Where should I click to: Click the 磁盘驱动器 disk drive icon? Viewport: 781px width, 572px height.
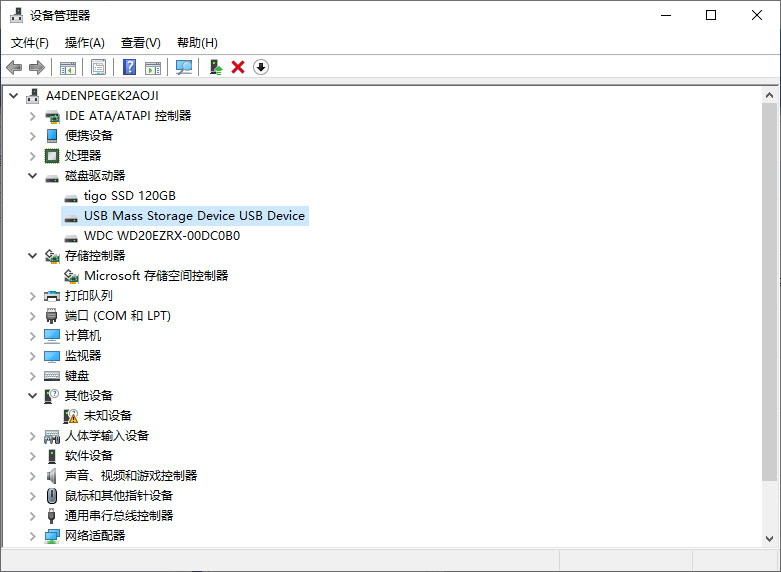pyautogui.click(x=52, y=177)
